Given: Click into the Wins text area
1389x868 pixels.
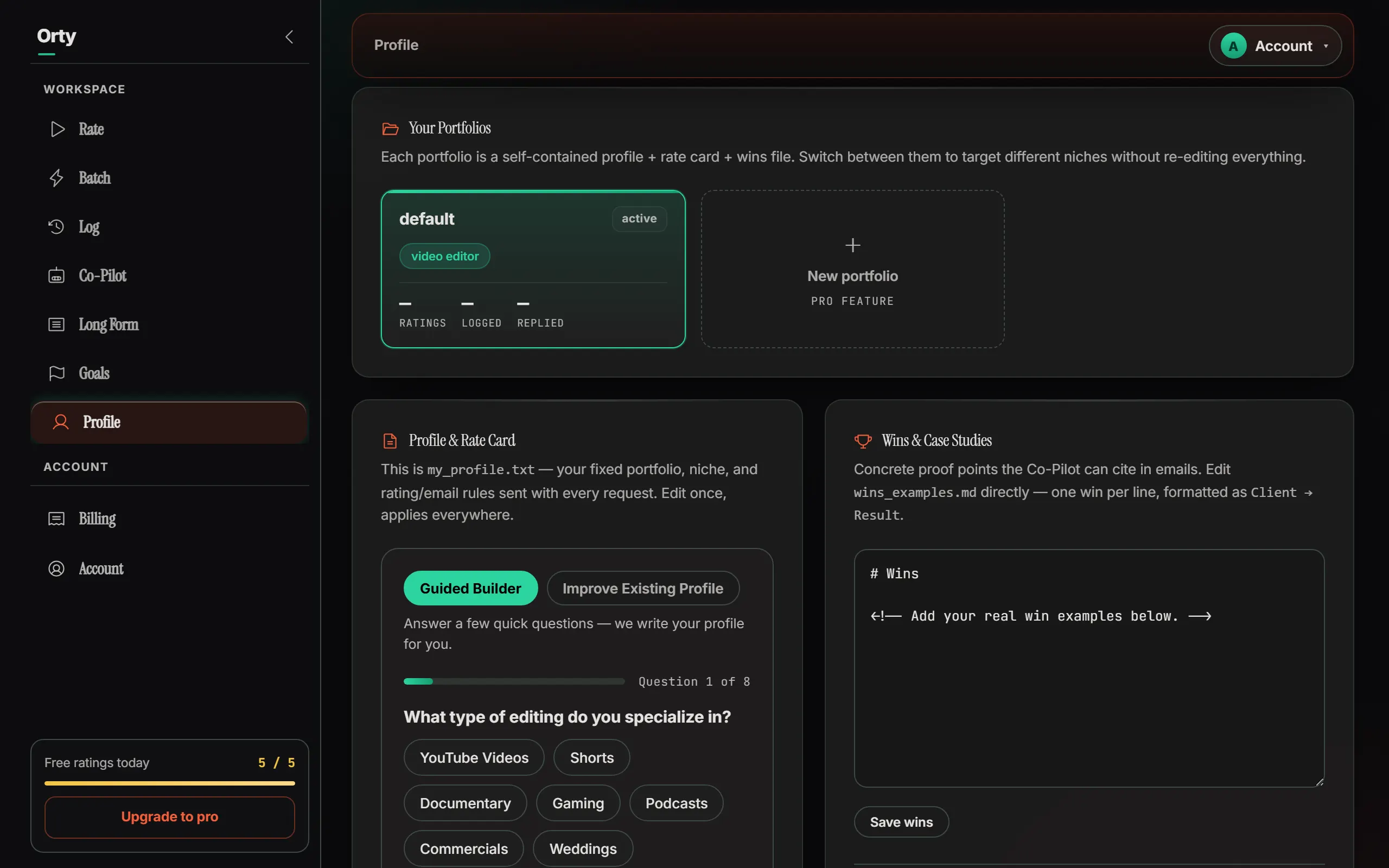Looking at the screenshot, I should [x=1089, y=668].
